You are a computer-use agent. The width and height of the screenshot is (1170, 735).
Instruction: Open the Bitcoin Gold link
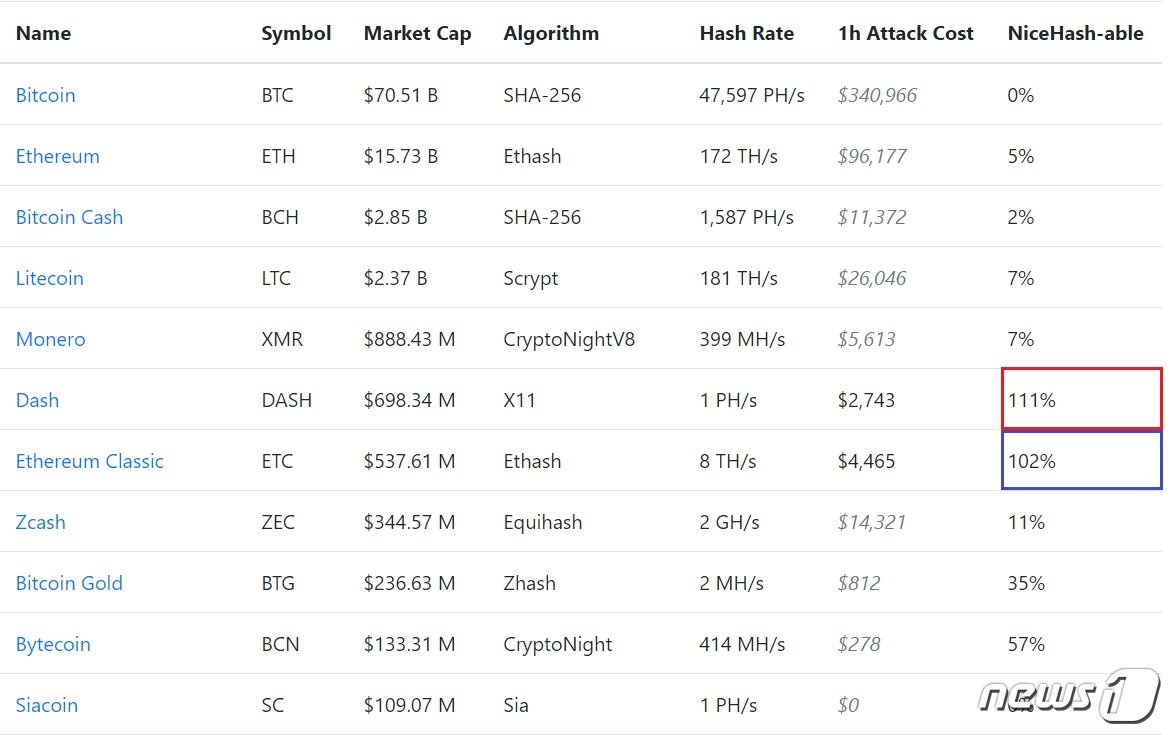(x=69, y=584)
